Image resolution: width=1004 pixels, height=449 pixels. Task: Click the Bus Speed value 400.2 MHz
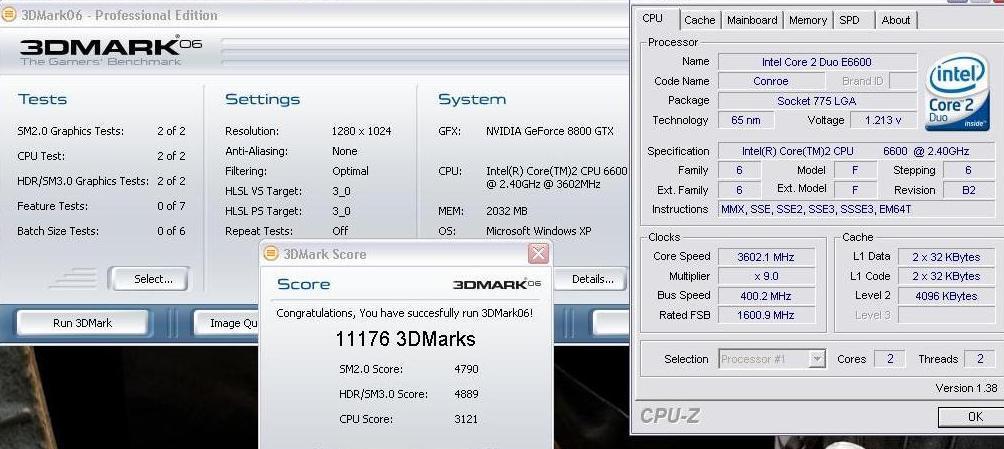pos(766,296)
